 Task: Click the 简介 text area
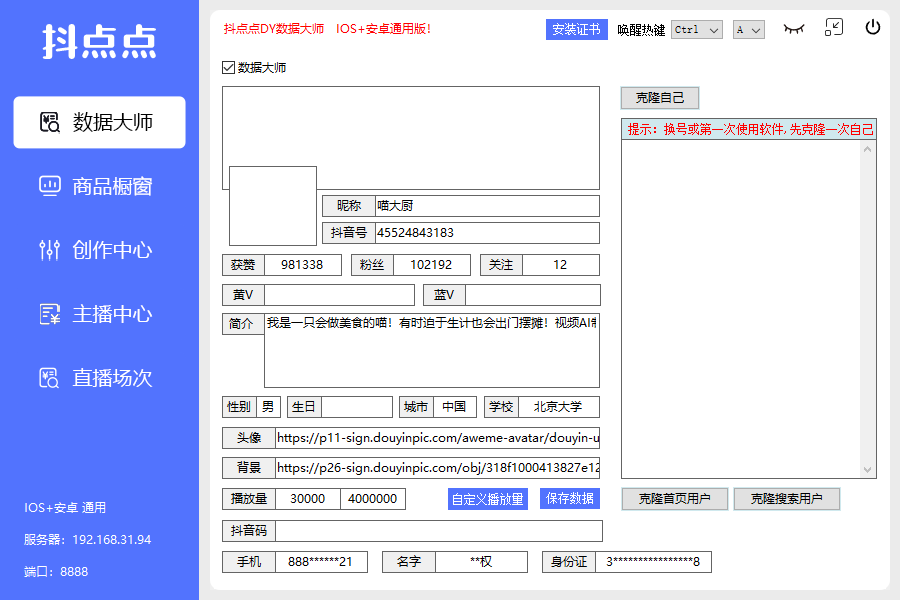[432, 350]
